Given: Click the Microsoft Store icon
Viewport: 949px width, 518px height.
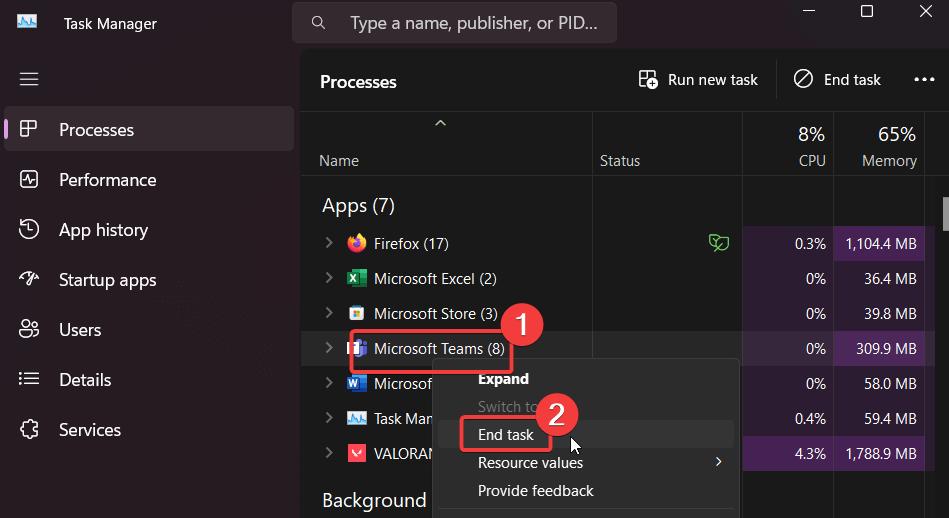Looking at the screenshot, I should [357, 314].
